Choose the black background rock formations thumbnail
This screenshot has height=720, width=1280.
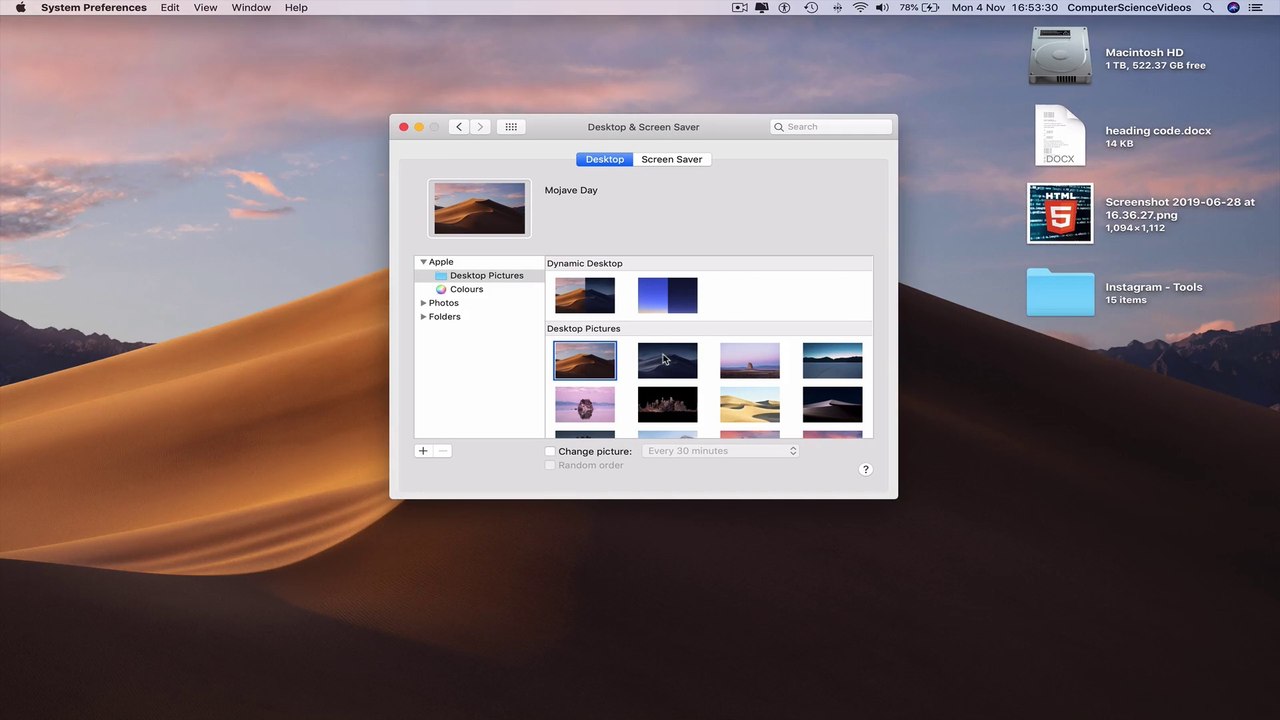(667, 405)
